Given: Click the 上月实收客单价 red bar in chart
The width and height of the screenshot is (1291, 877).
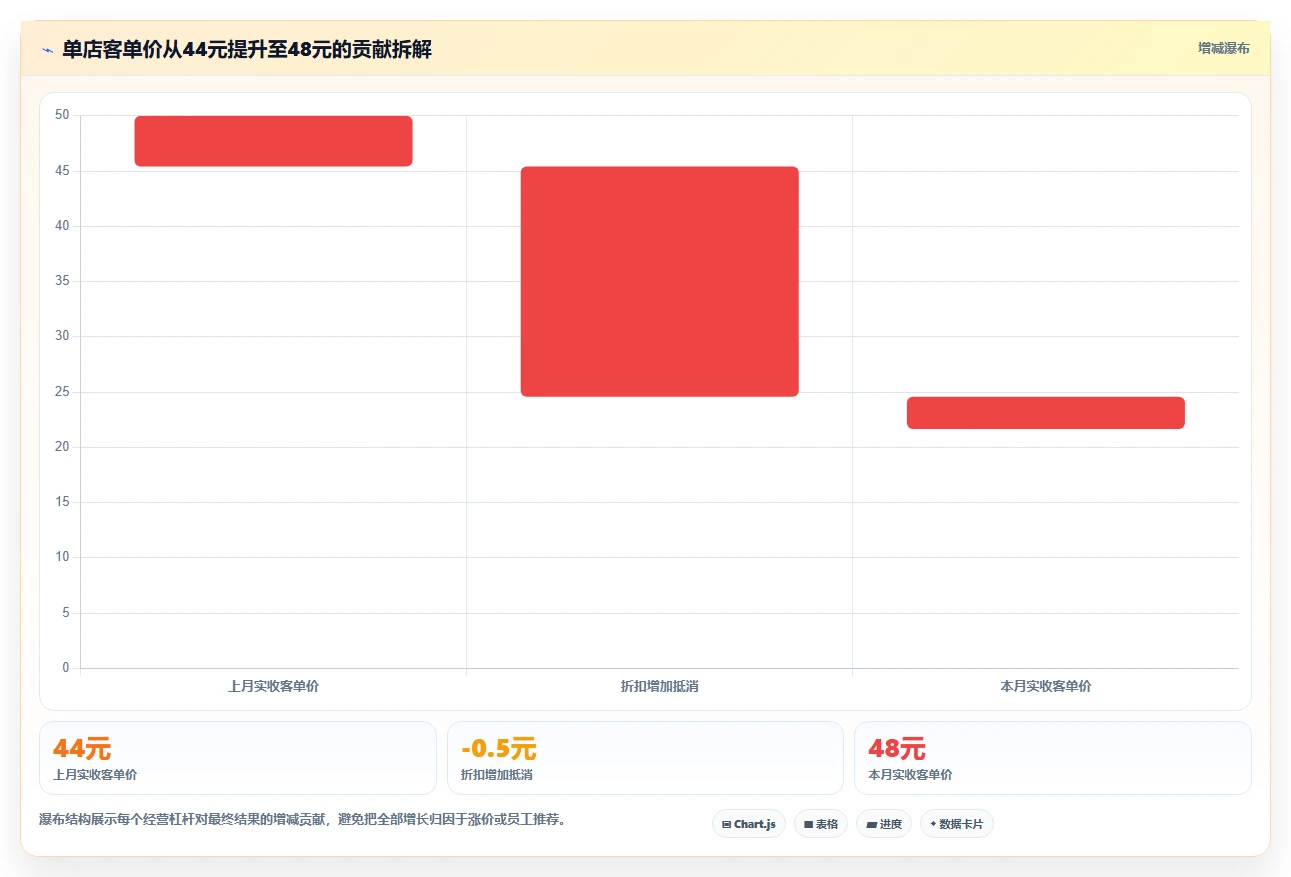Looking at the screenshot, I should click(x=273, y=141).
